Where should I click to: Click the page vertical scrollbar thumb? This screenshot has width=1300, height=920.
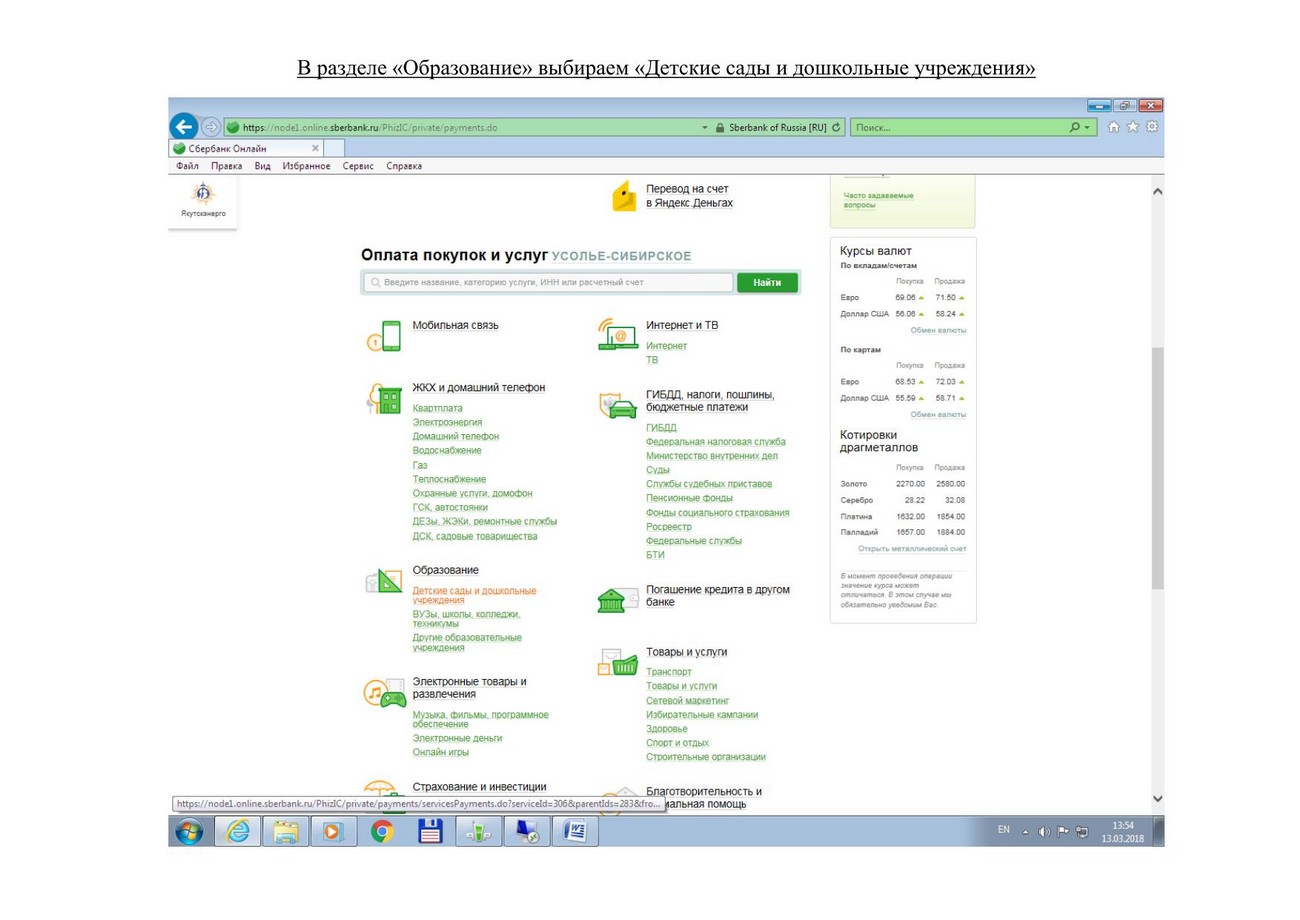1157,467
